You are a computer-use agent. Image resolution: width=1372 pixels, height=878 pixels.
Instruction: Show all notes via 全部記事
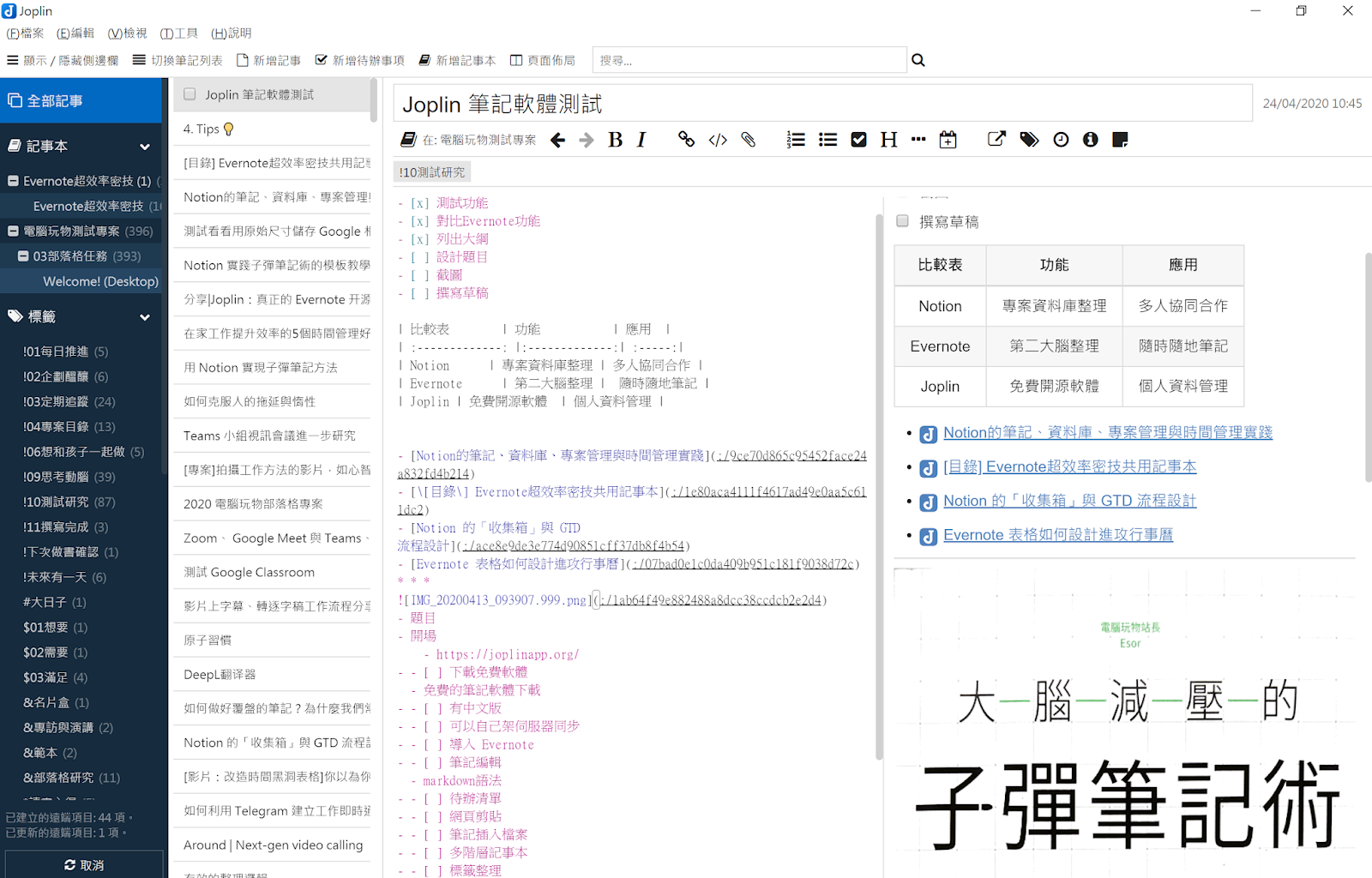pyautogui.click(x=81, y=100)
